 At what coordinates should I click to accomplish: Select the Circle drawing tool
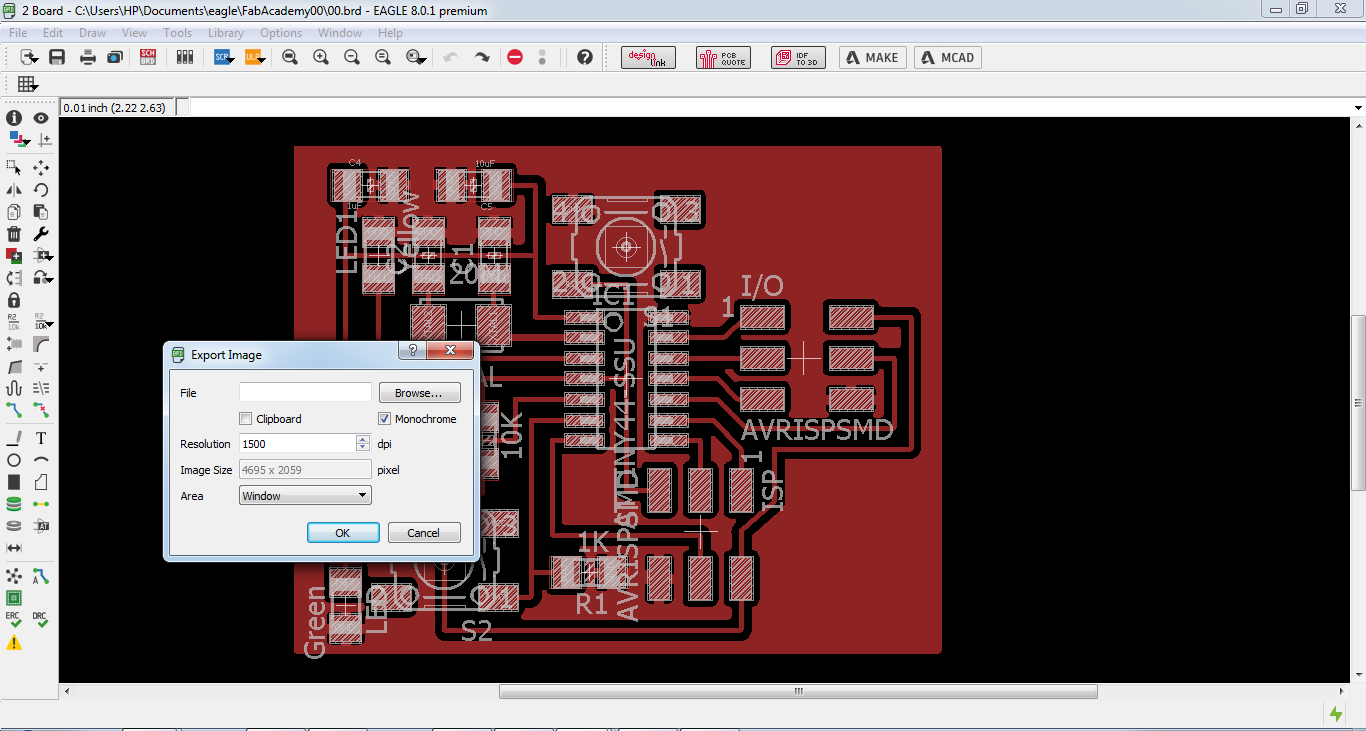click(x=14, y=460)
